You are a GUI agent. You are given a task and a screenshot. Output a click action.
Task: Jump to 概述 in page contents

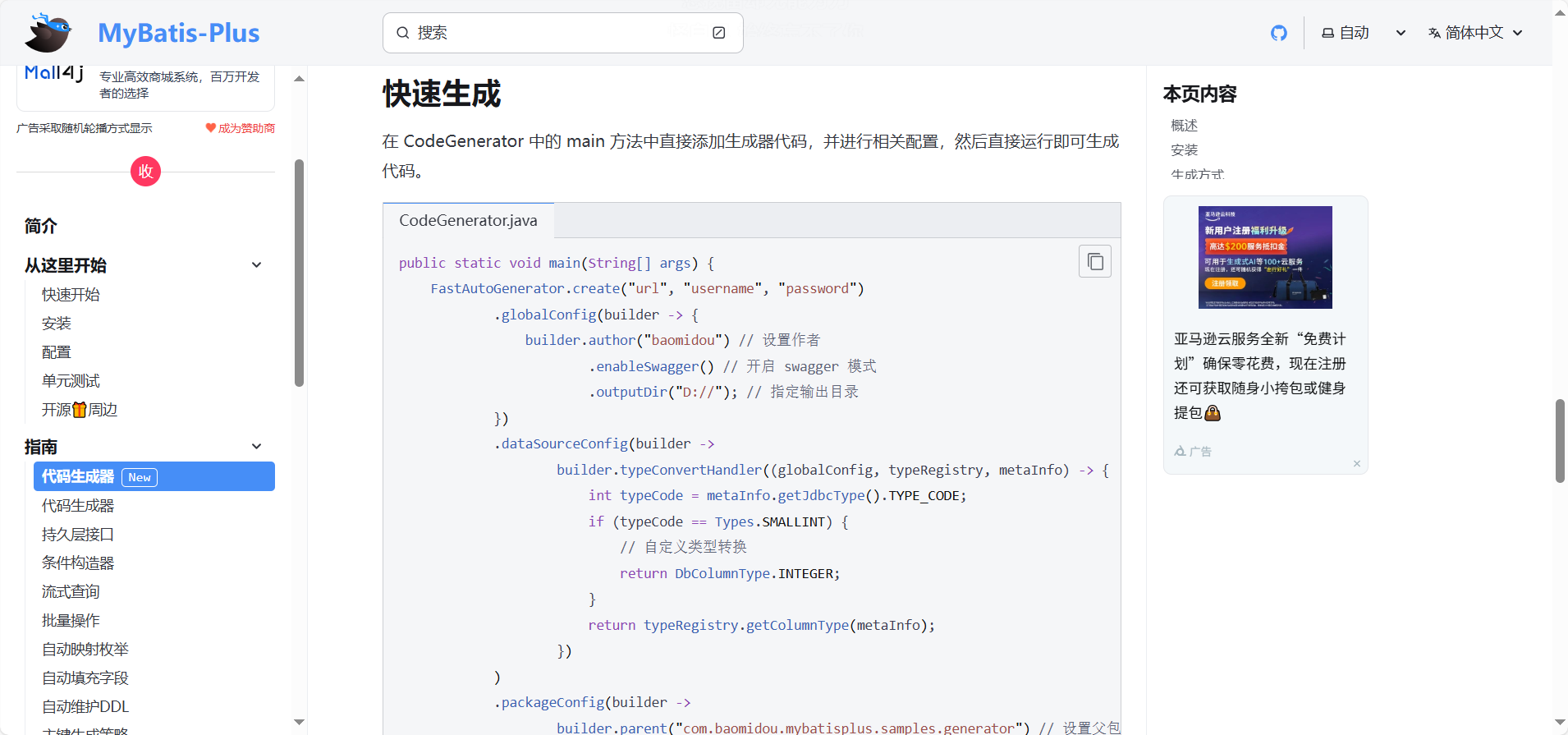coord(1185,126)
